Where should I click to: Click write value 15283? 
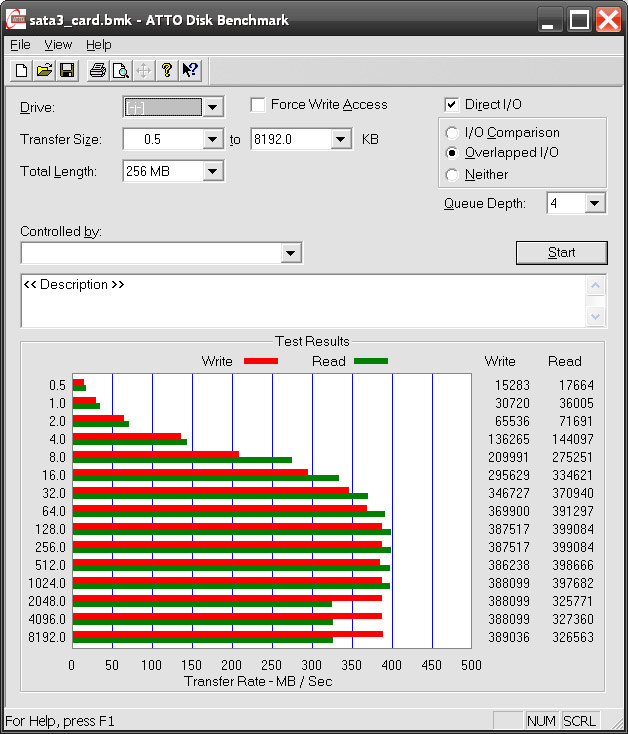coord(512,385)
